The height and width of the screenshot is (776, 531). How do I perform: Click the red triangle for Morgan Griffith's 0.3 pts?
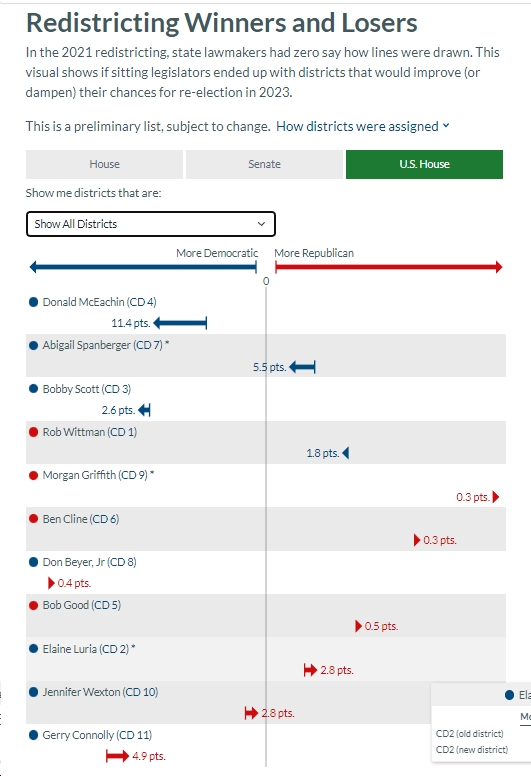click(496, 497)
